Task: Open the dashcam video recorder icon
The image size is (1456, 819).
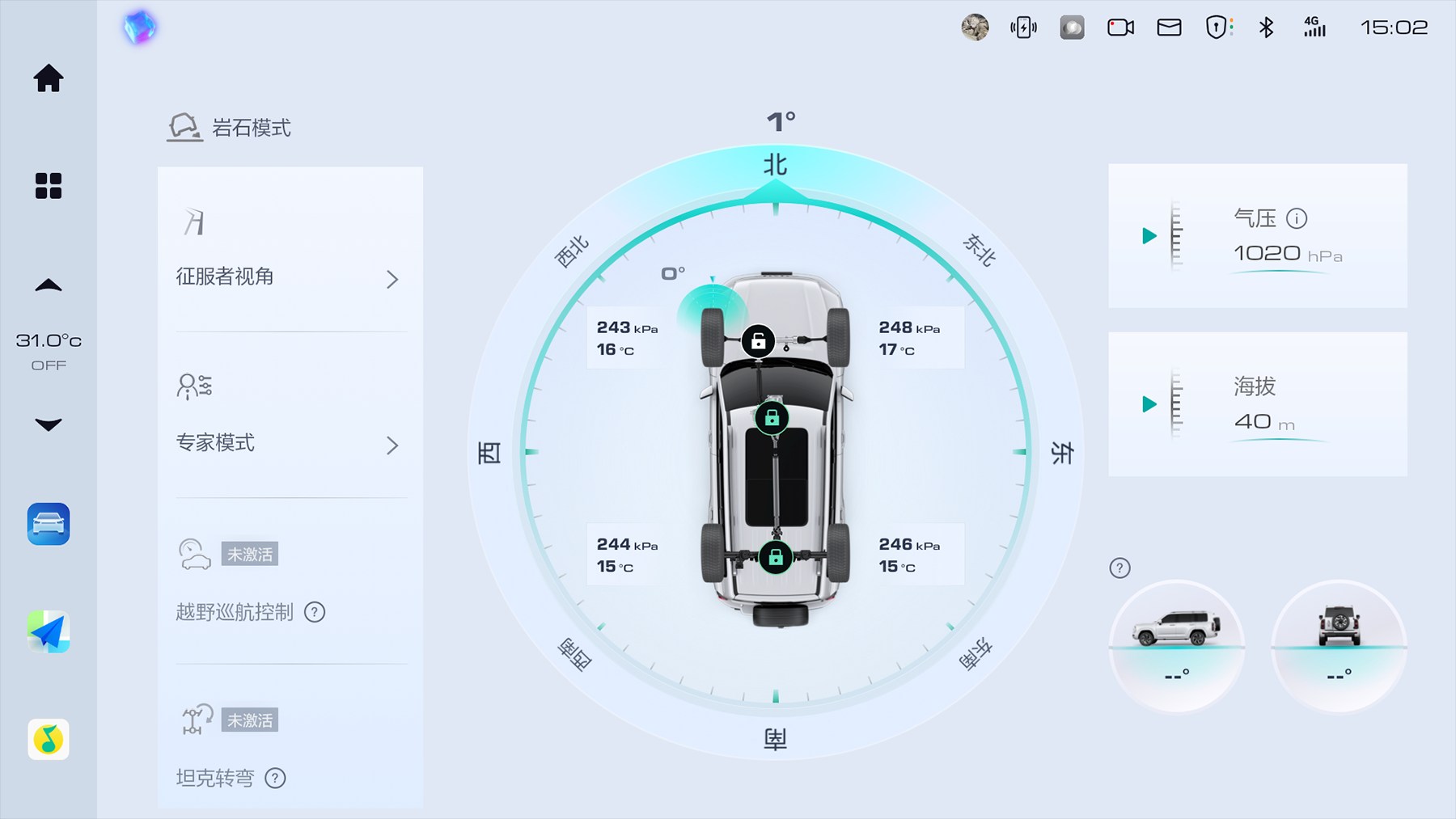Action: [x=1120, y=27]
